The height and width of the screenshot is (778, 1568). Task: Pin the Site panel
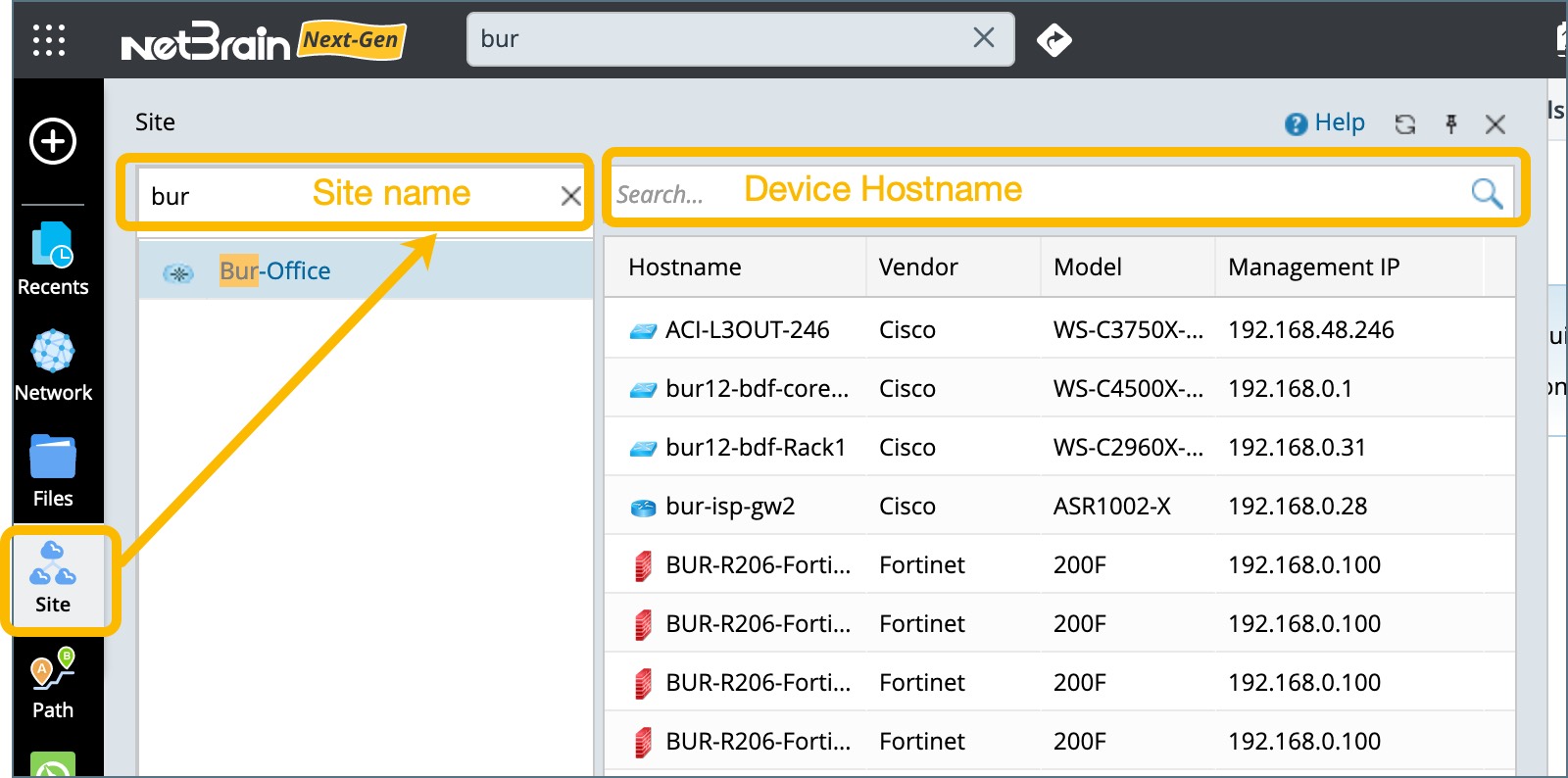(x=1451, y=124)
